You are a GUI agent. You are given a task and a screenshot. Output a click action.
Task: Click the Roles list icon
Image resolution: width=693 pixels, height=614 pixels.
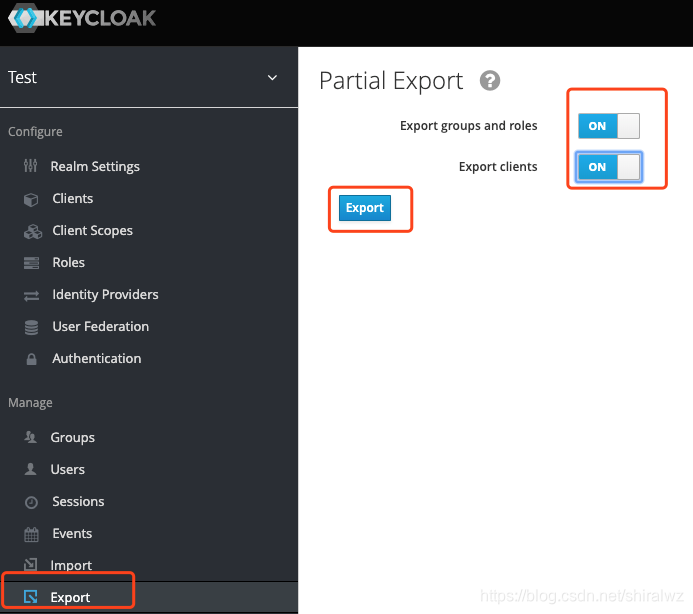click(31, 263)
